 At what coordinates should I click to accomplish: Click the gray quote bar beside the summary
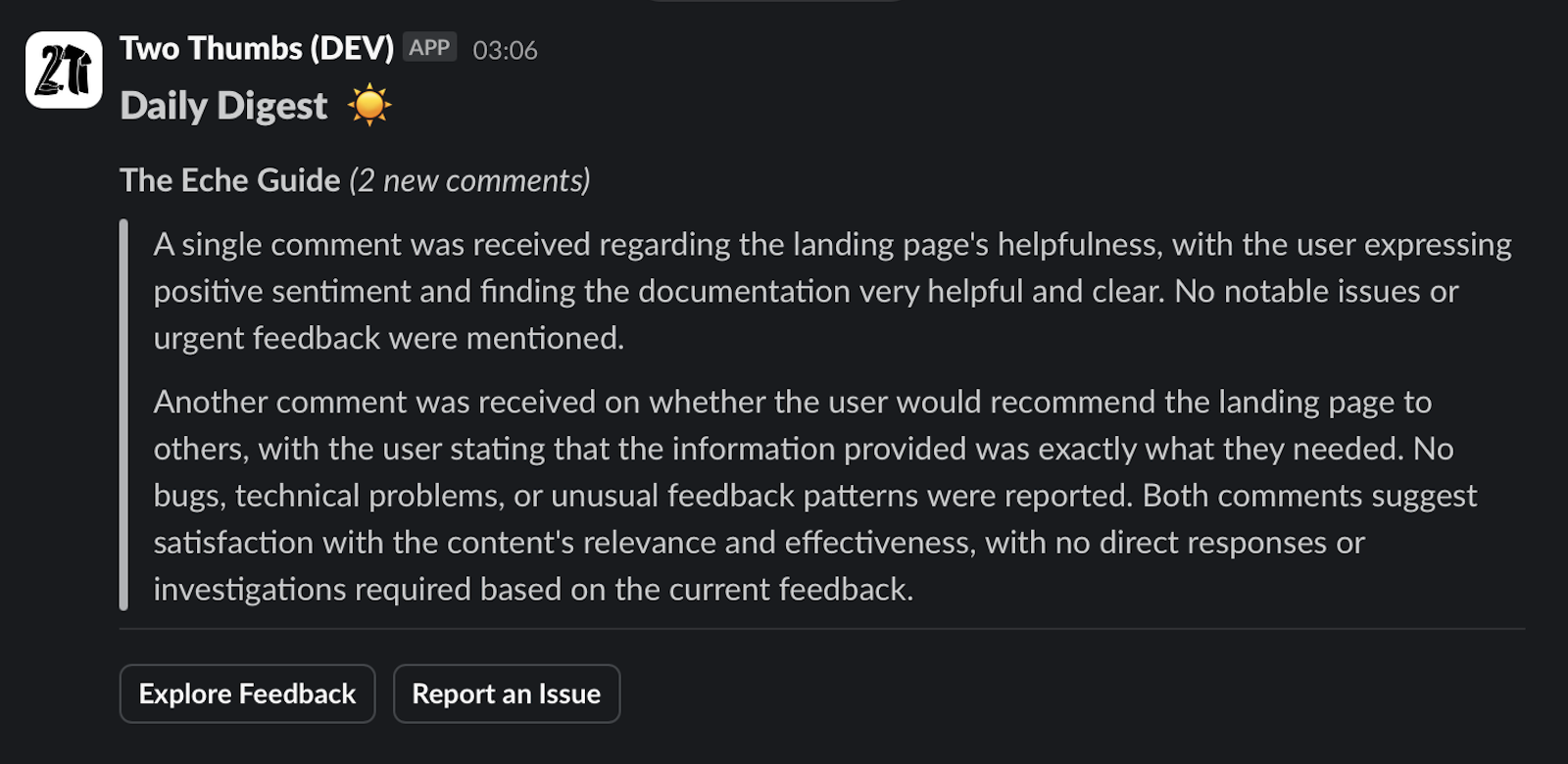coord(123,415)
